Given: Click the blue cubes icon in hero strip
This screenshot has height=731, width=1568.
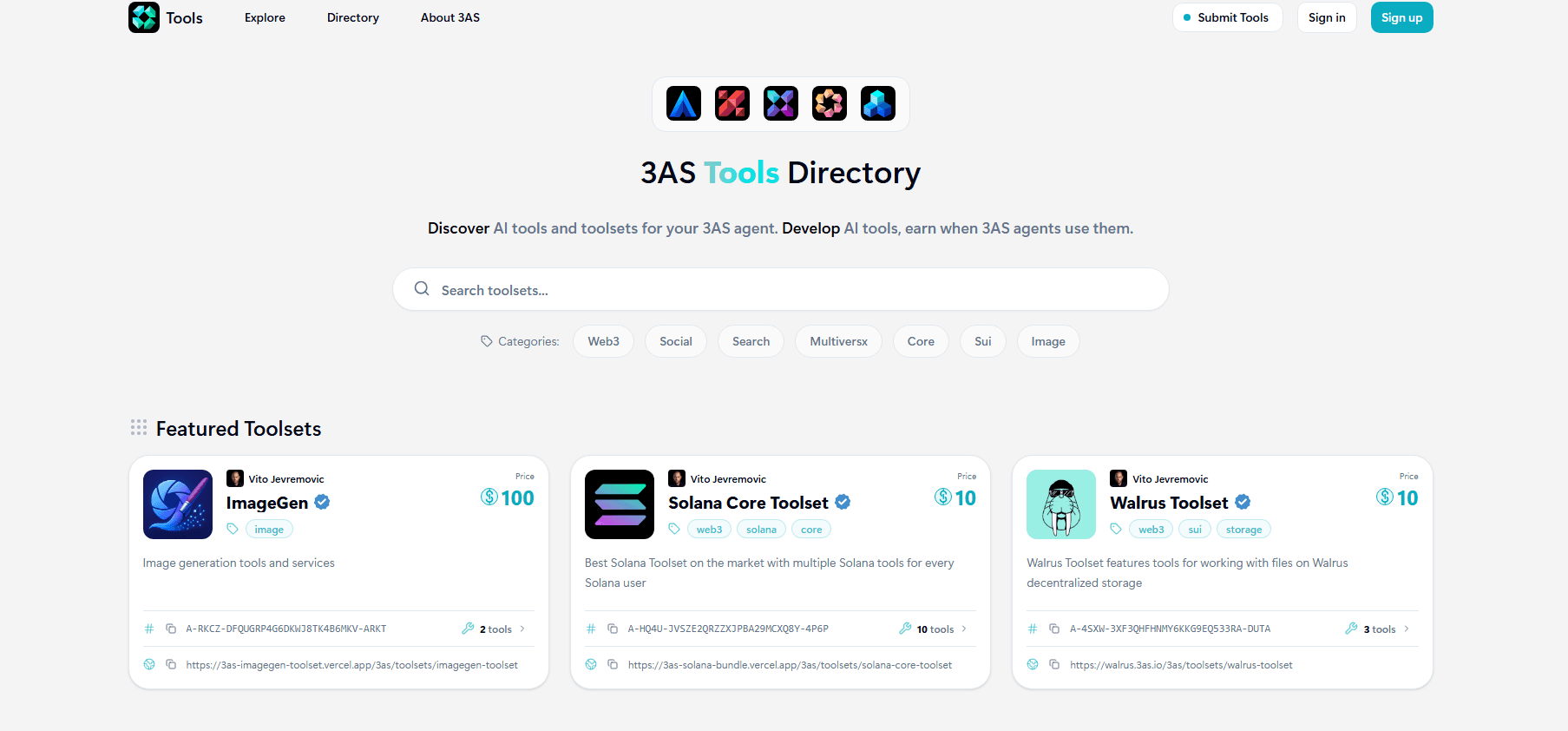Looking at the screenshot, I should pyautogui.click(x=878, y=104).
